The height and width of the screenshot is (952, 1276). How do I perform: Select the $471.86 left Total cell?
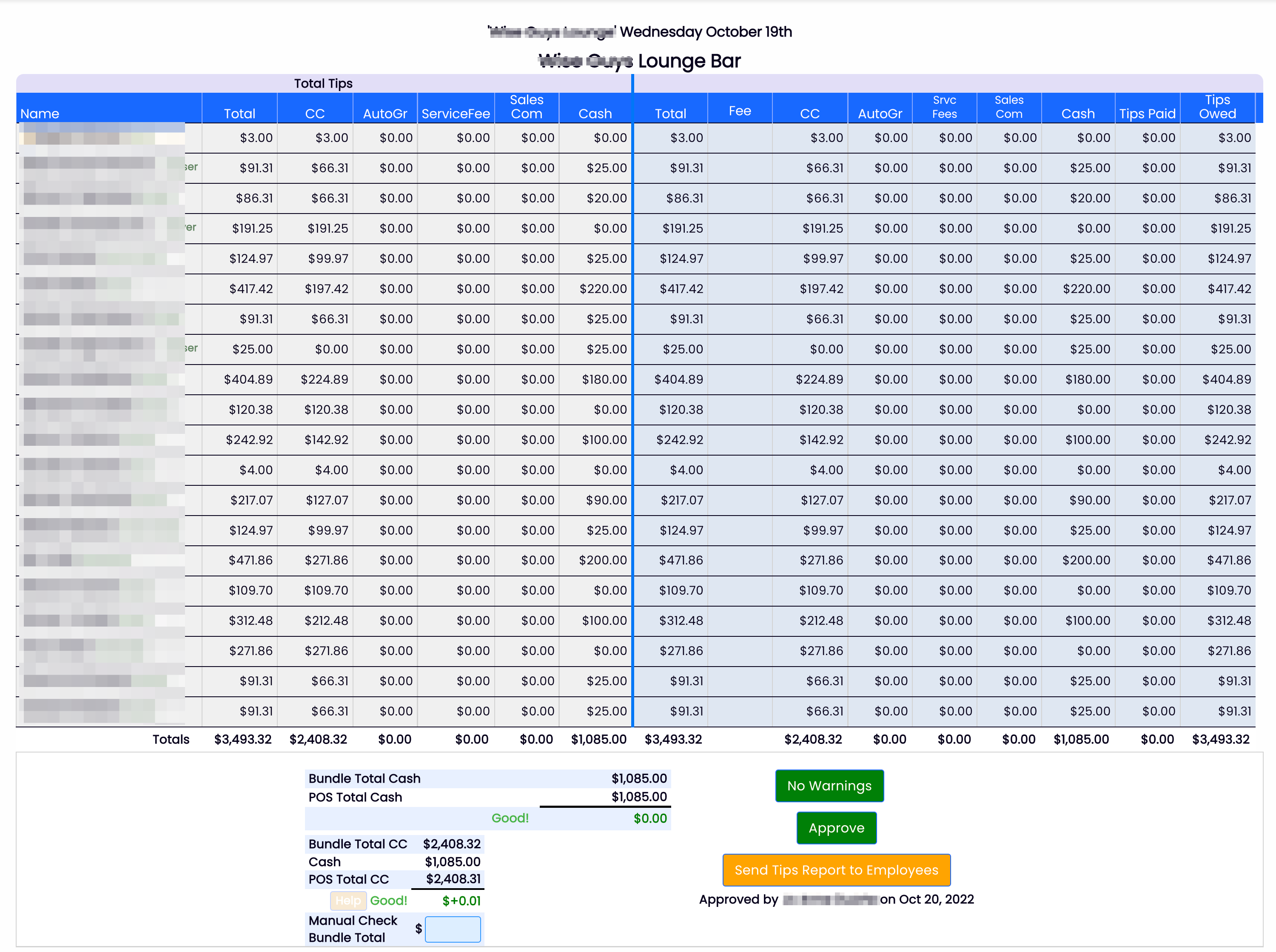coord(250,560)
